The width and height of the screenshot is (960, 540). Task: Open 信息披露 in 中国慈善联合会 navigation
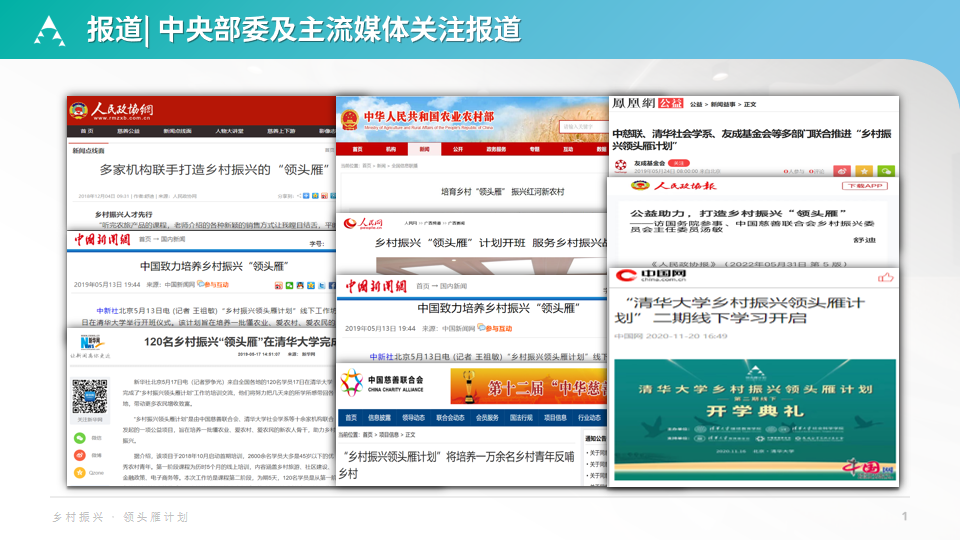[379, 418]
